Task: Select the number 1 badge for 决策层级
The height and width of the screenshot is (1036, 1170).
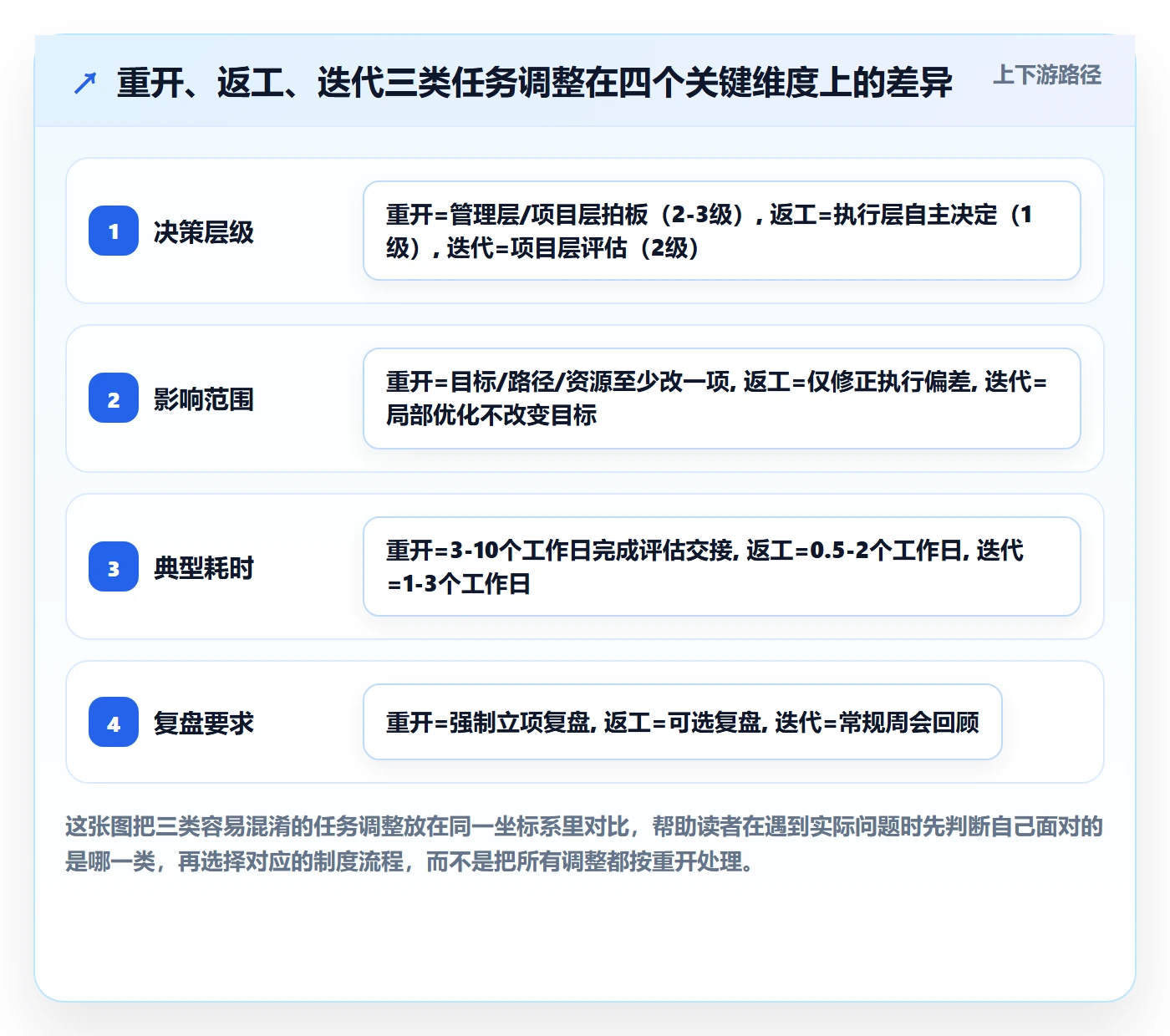Action: tap(114, 231)
